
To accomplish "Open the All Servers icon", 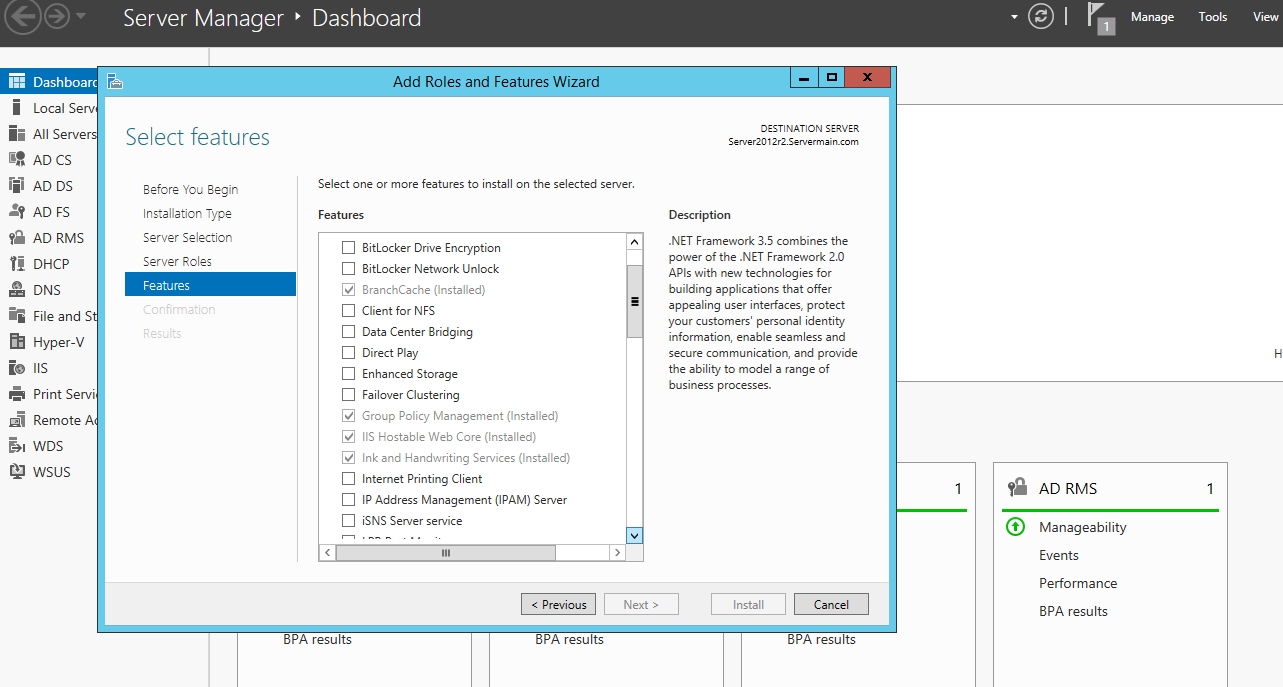I will click(17, 134).
